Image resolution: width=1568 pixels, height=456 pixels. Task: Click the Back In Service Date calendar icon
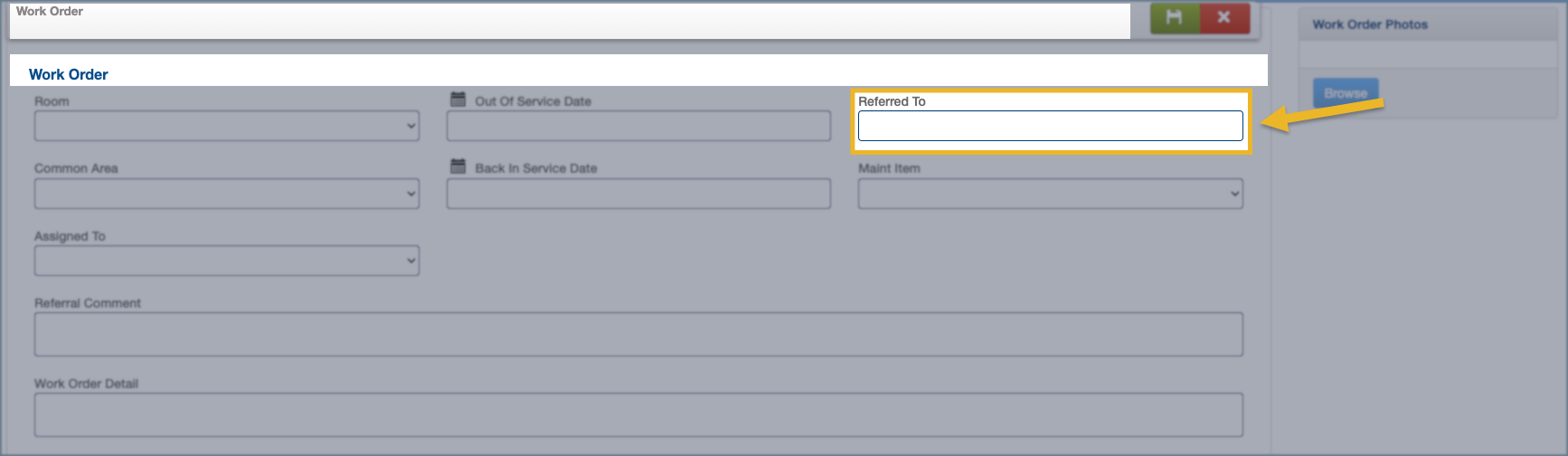458,166
